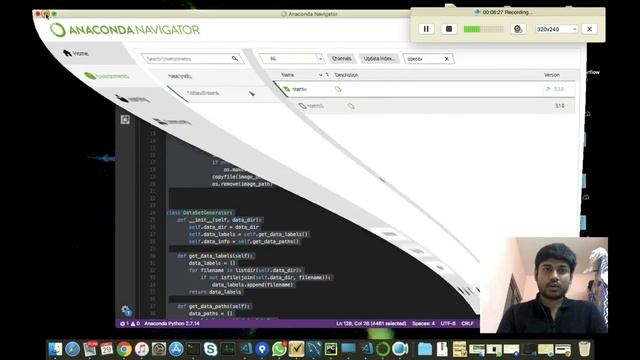Viewport: 640px width, 360px height.
Task: Open Terminal from the Dock
Action: 193,349
